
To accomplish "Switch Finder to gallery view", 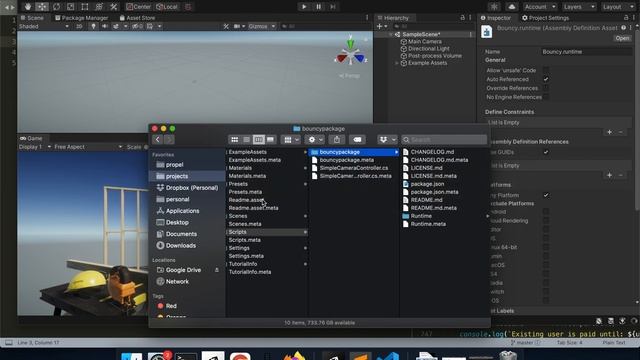I will [270, 140].
